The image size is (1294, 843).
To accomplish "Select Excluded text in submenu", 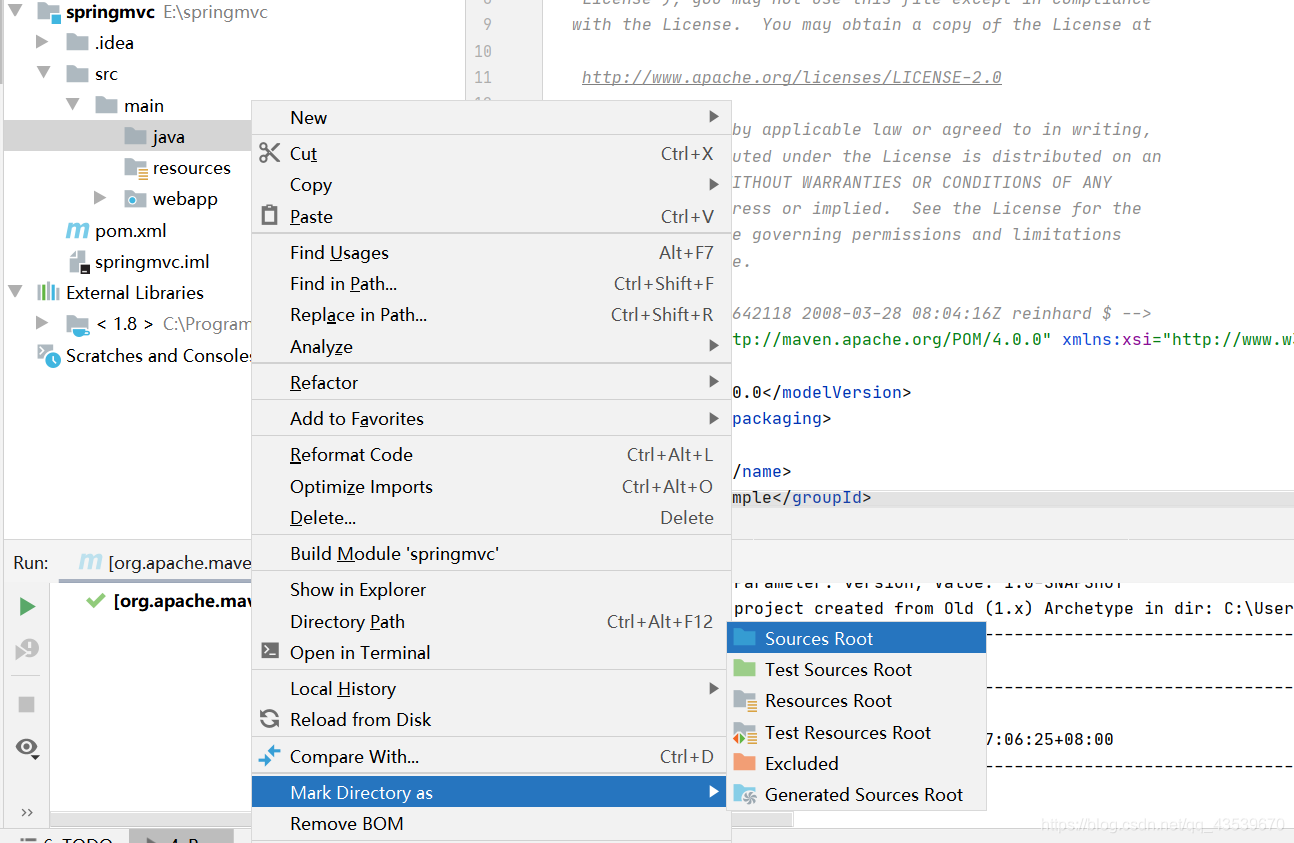I will tap(802, 764).
